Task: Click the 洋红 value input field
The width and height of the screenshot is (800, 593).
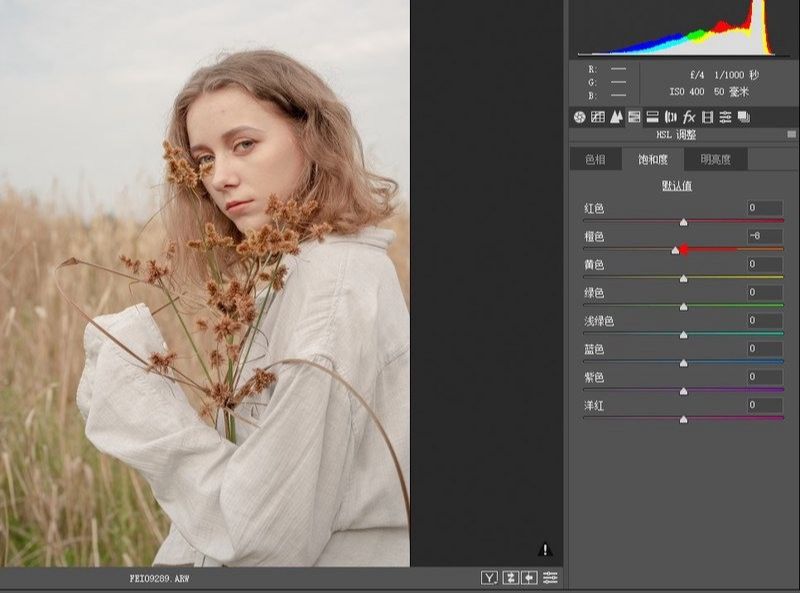Action: tap(765, 405)
